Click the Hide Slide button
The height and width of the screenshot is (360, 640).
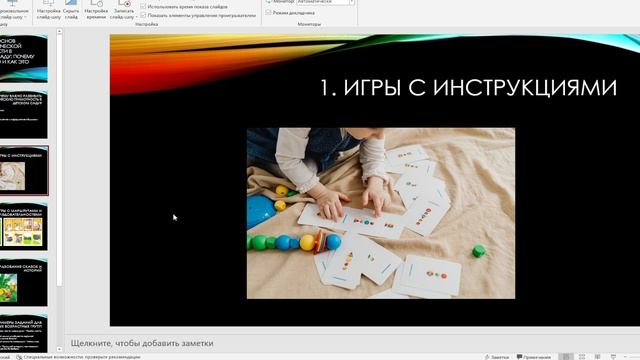71,10
